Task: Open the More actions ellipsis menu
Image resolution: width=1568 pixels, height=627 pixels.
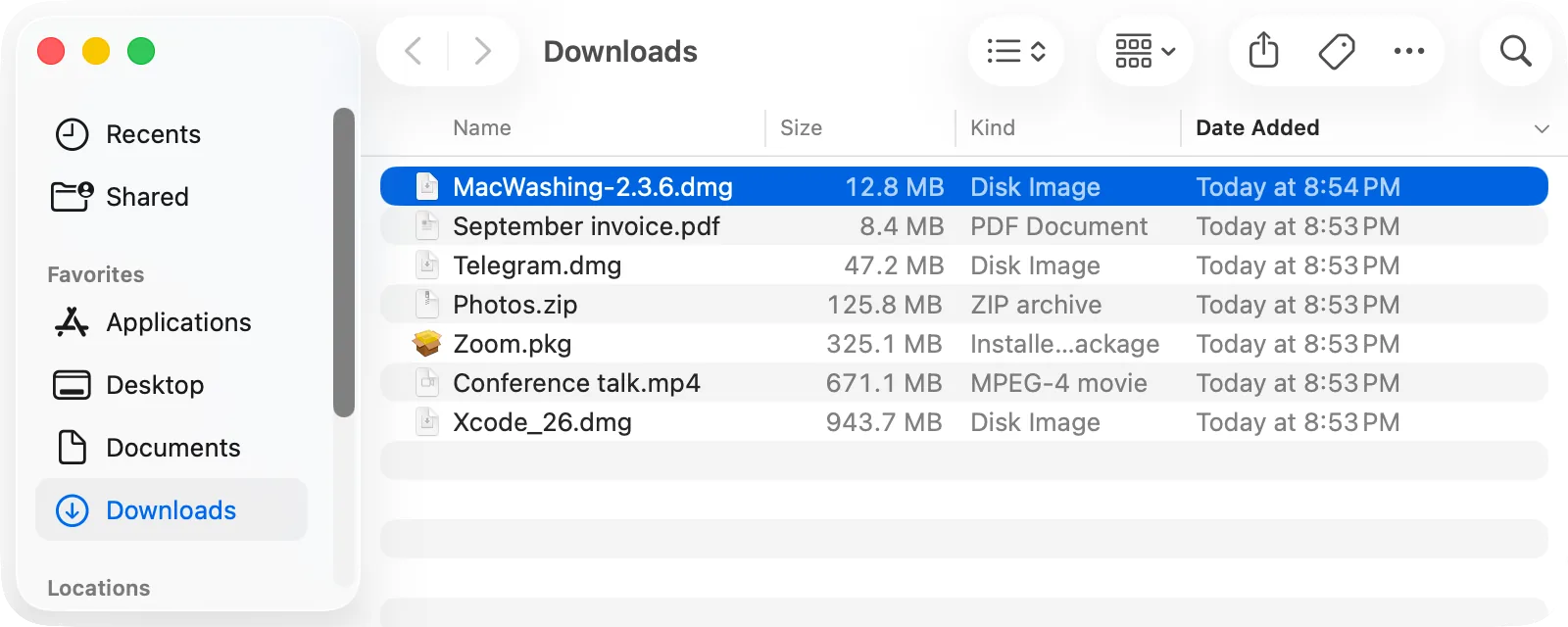Action: [1409, 51]
